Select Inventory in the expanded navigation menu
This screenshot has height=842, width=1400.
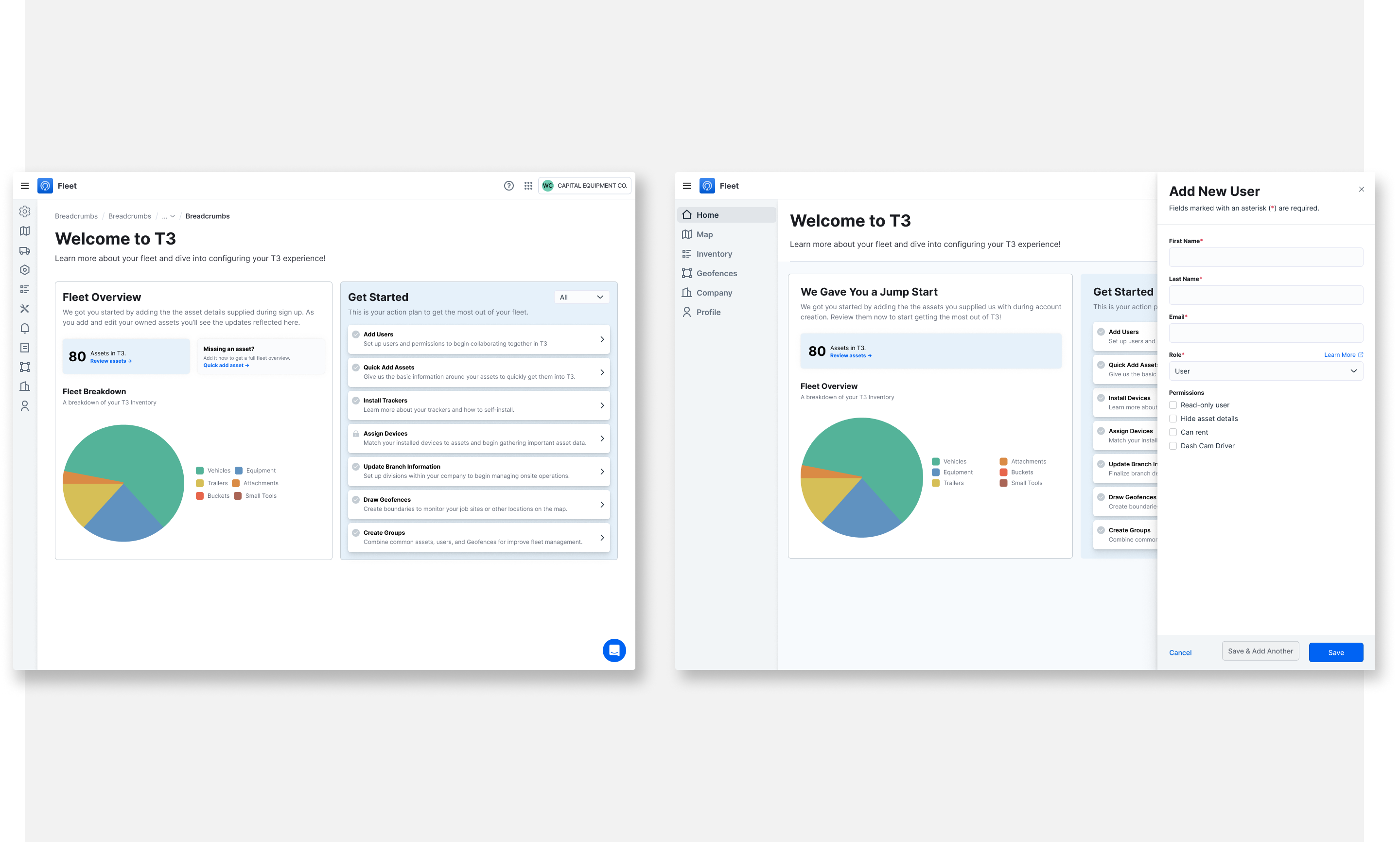click(x=714, y=254)
